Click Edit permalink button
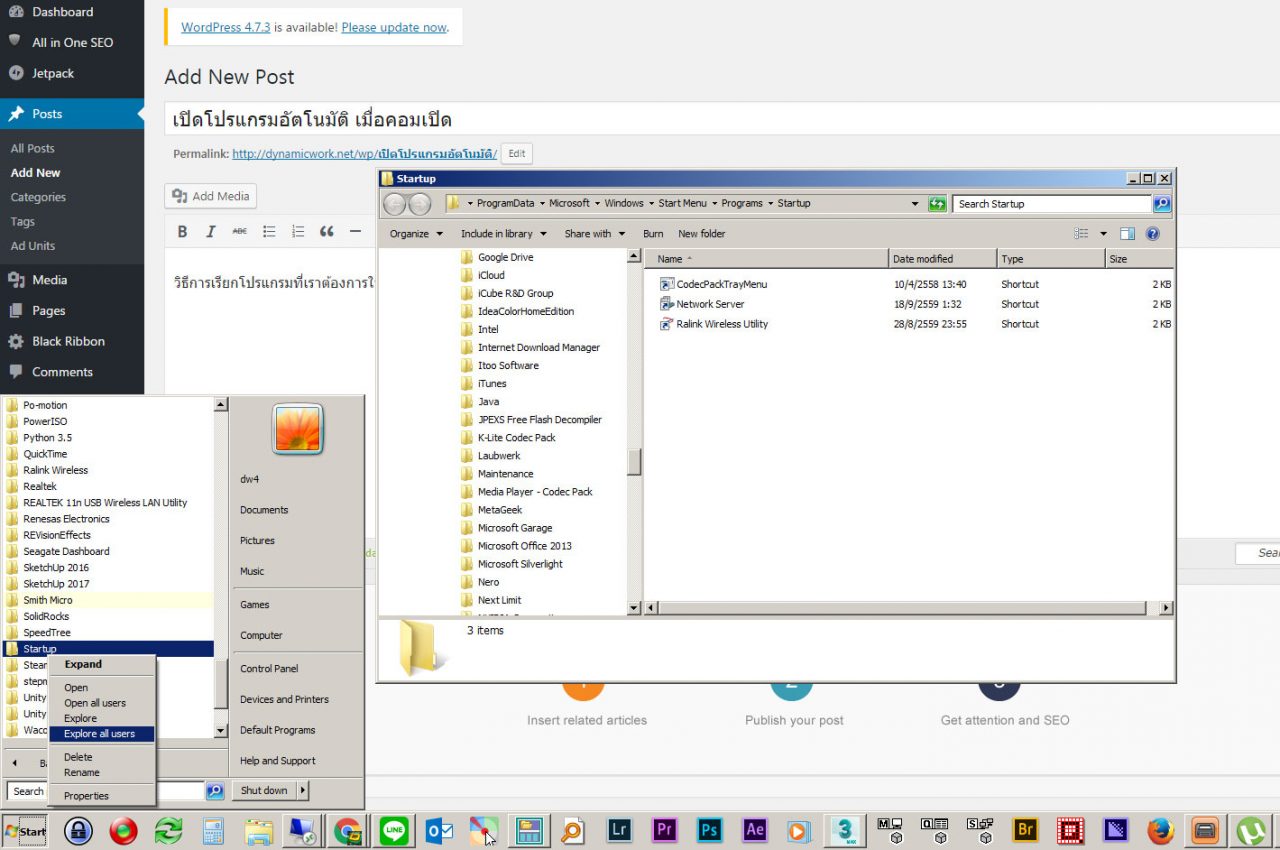This screenshot has height=850, width=1280. [516, 154]
